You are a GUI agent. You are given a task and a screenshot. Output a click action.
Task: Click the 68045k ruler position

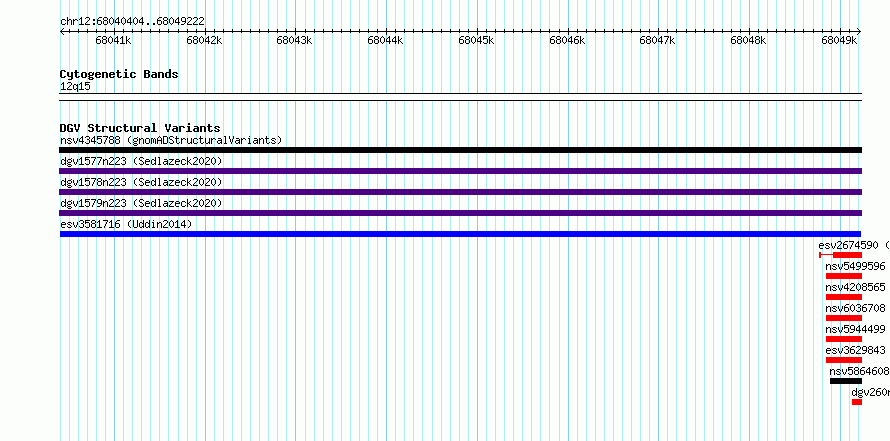[x=476, y=40]
